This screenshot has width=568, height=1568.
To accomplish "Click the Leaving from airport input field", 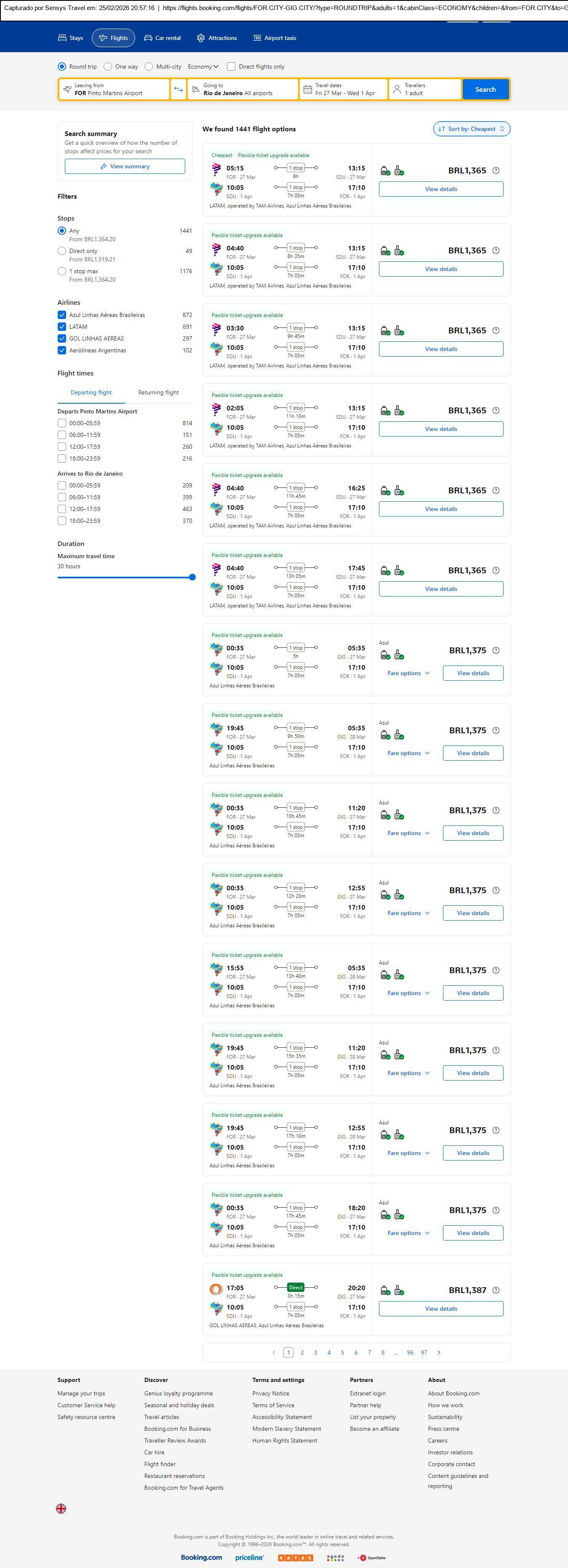I will 116,90.
